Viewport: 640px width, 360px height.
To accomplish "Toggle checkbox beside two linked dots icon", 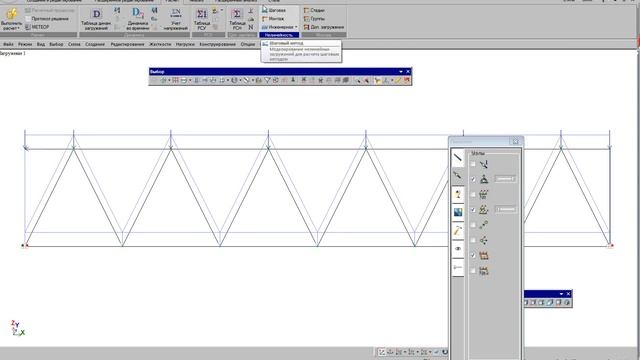I will click(473, 225).
